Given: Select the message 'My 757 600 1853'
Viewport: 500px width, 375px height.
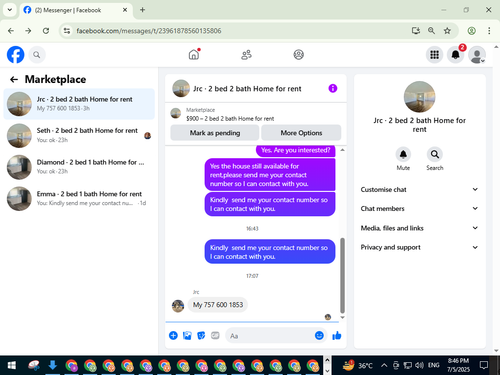Looking at the screenshot, I should (218, 305).
